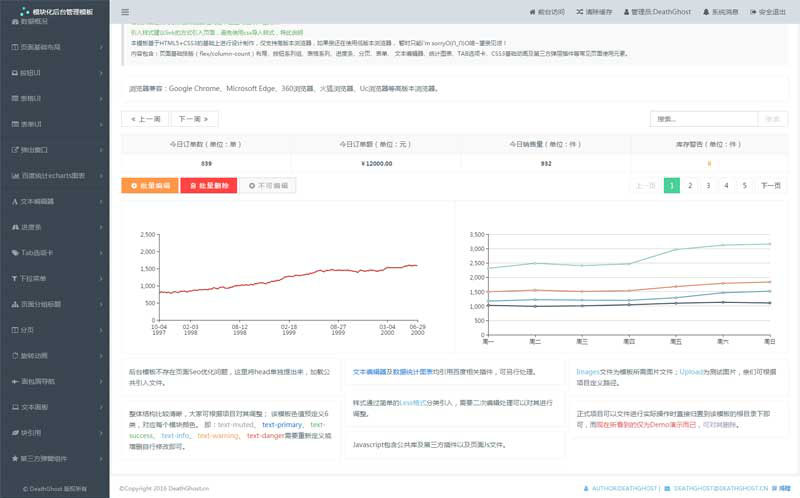
Task: Open the 表格UI sidebar menu item
Action: (x=55, y=98)
